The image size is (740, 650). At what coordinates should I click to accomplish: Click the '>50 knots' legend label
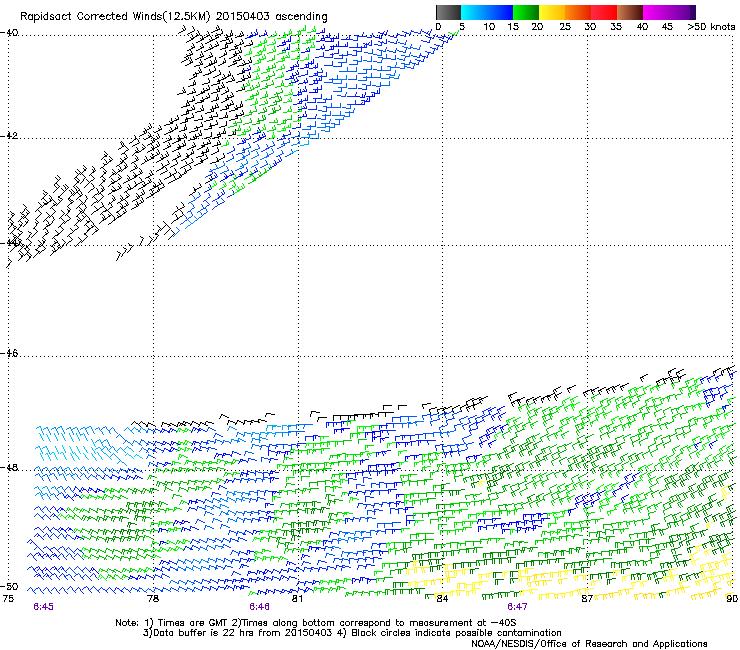click(x=711, y=27)
